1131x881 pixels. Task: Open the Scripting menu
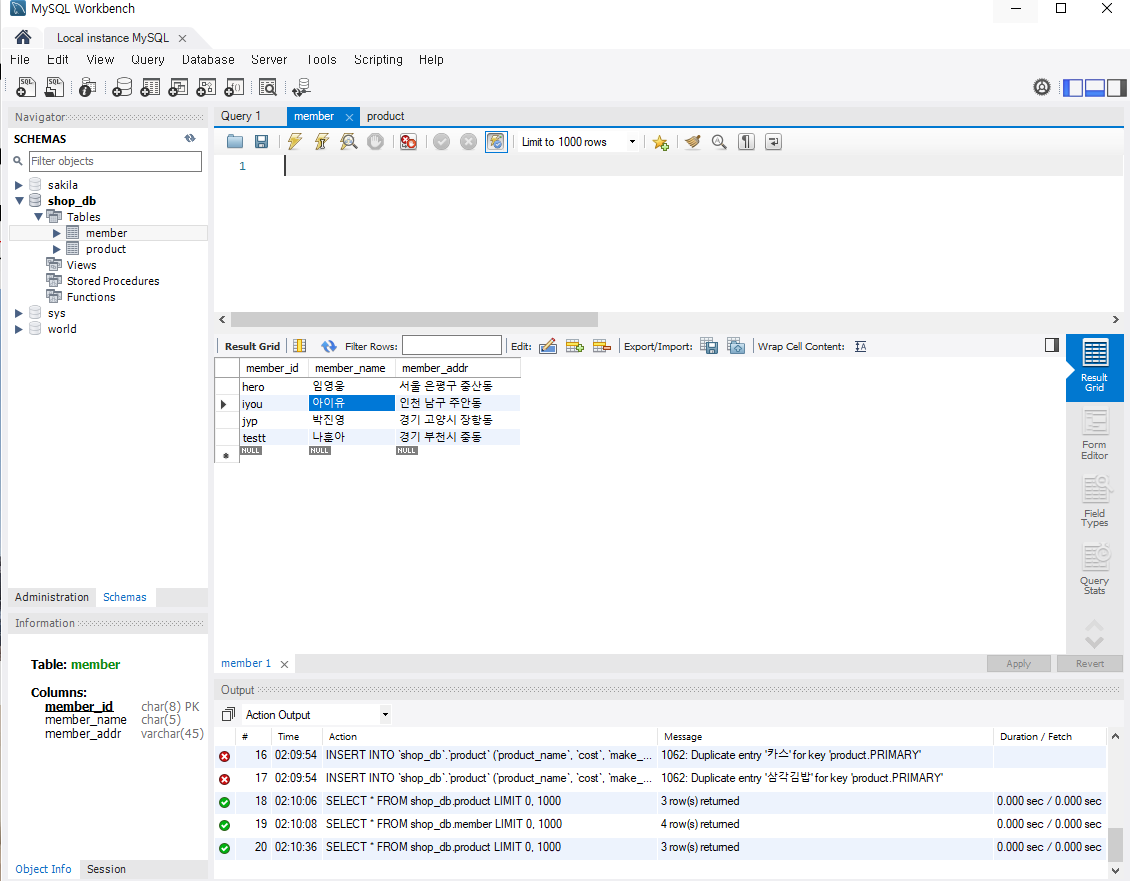pos(378,60)
